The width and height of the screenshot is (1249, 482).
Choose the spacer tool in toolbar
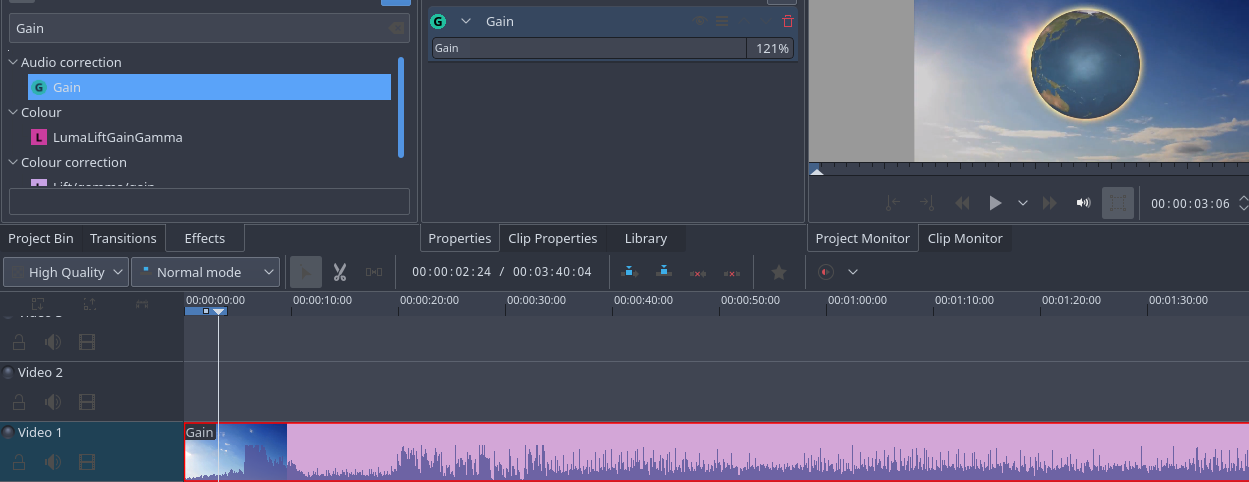[373, 272]
